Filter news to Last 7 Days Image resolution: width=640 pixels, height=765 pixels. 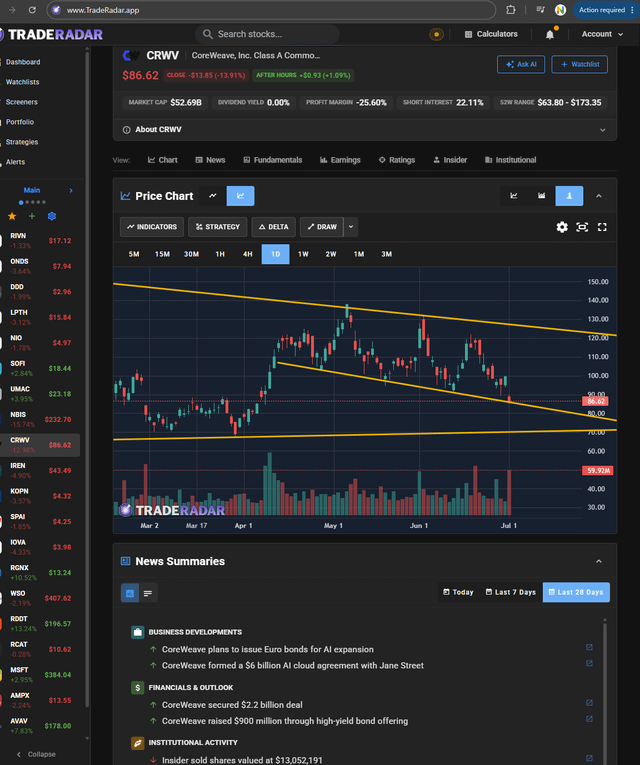510,592
